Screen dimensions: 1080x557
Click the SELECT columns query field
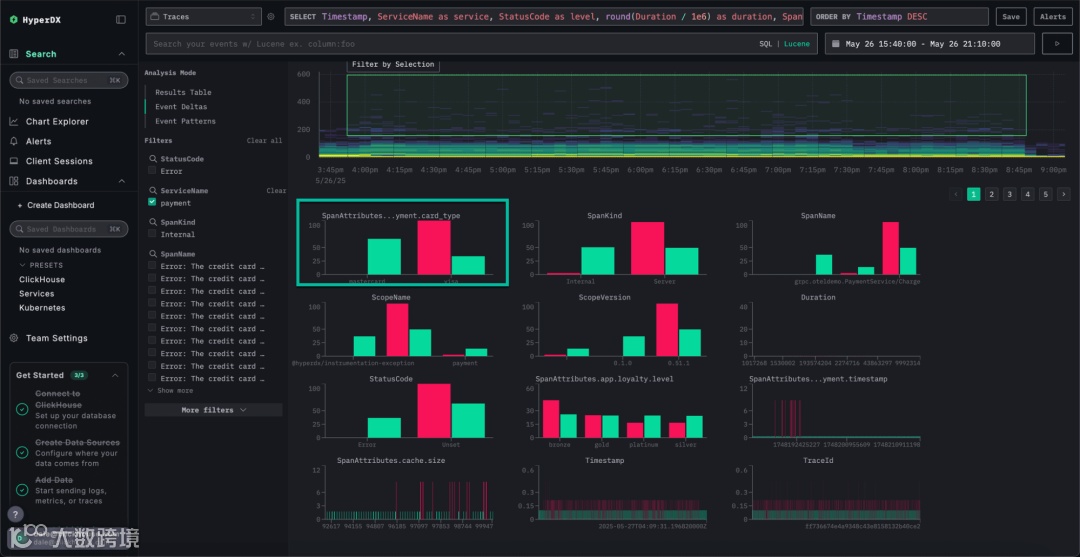(544, 17)
